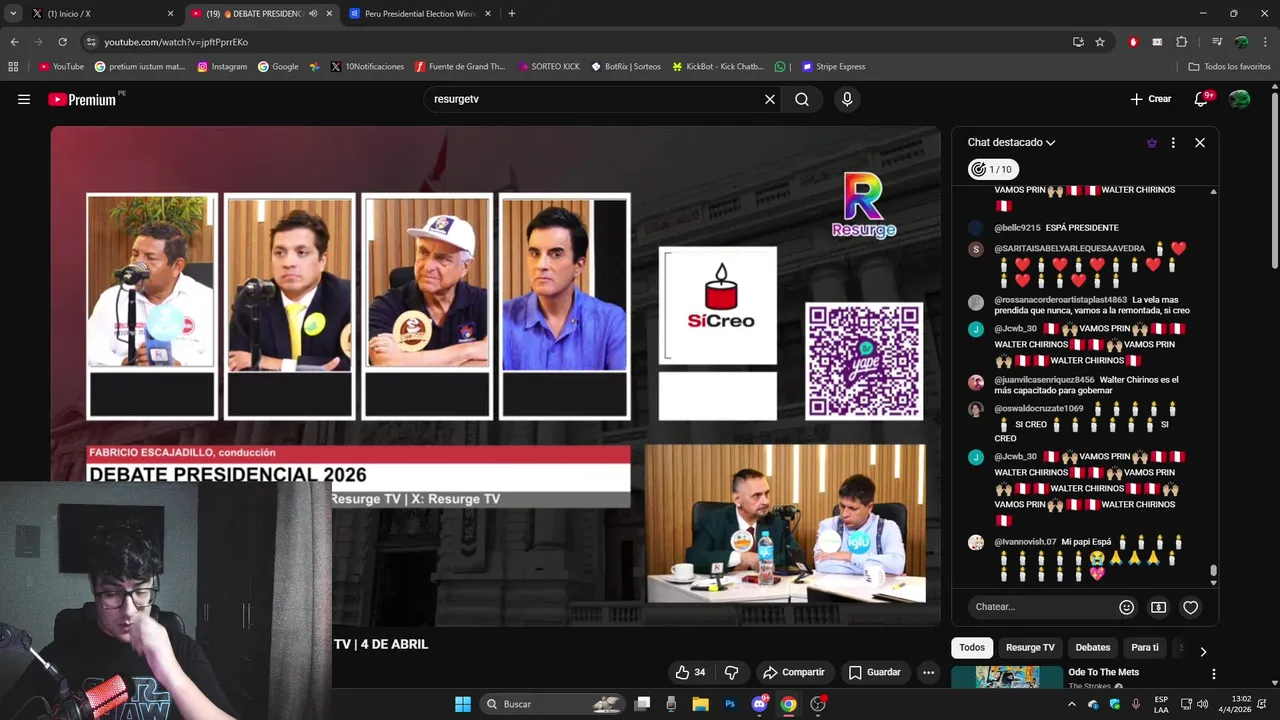Click the browser address bar URL
This screenshot has width=1280, height=720.
coord(176,42)
